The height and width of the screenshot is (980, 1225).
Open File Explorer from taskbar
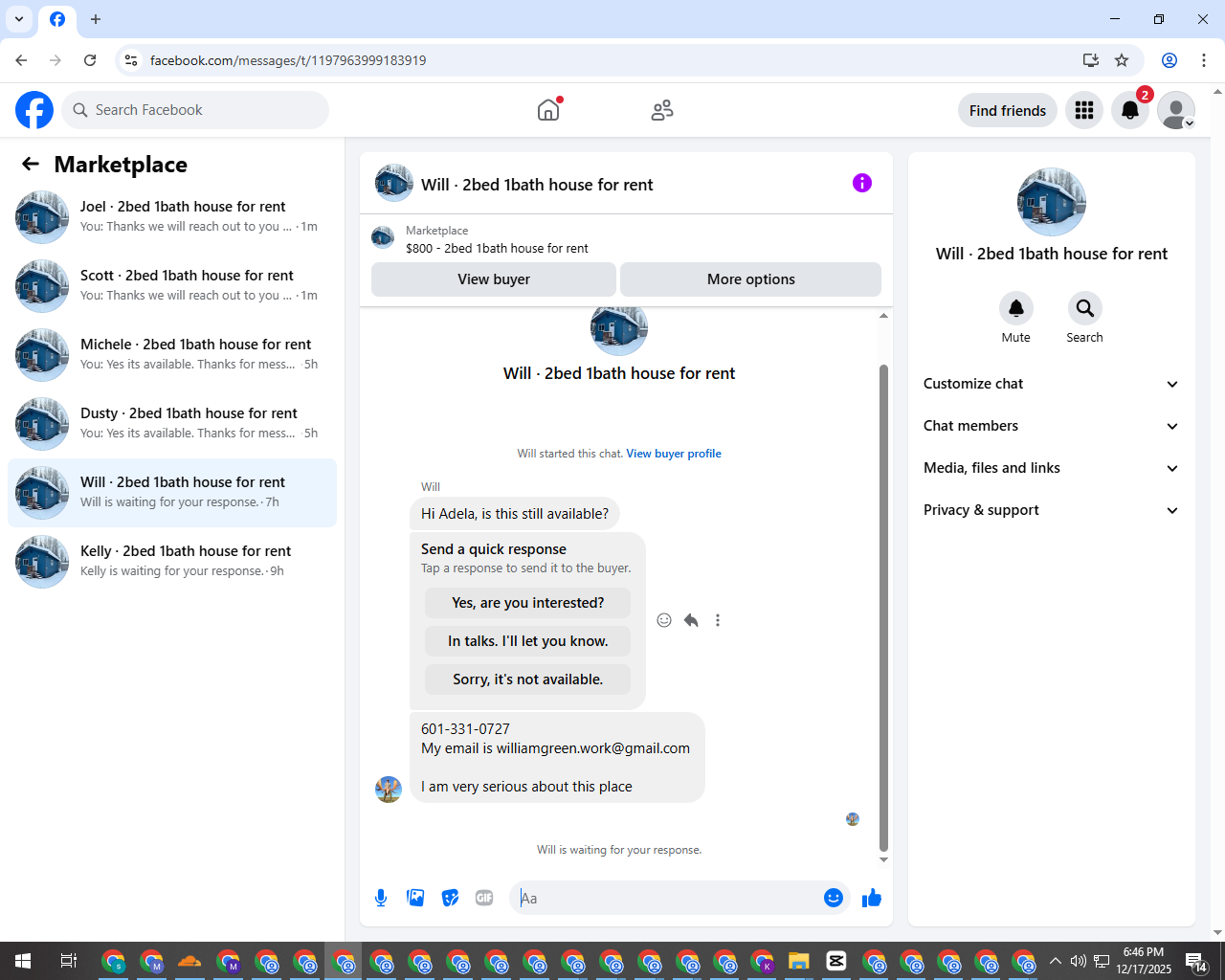(x=798, y=961)
